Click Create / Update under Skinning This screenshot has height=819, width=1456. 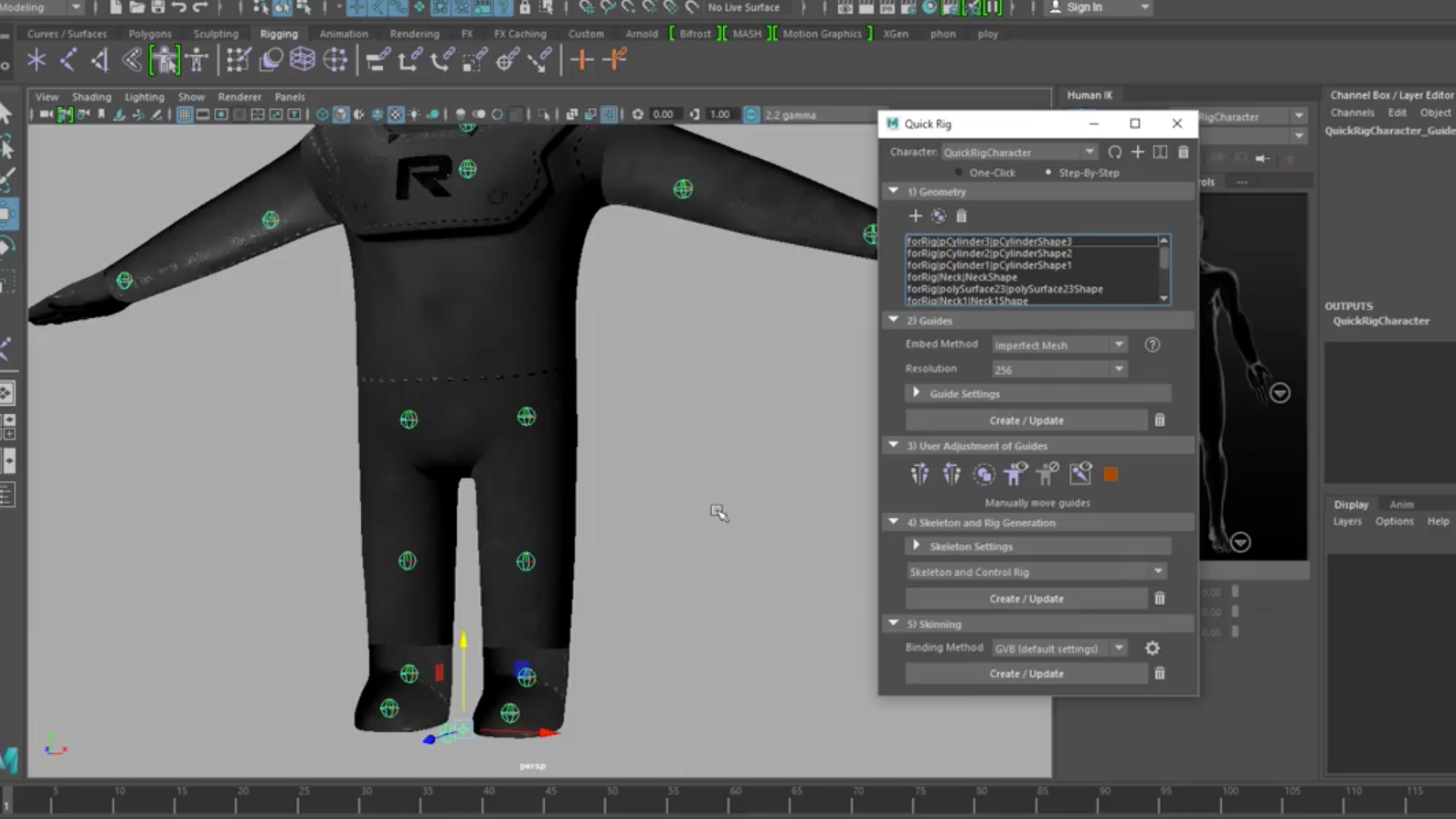click(1026, 674)
